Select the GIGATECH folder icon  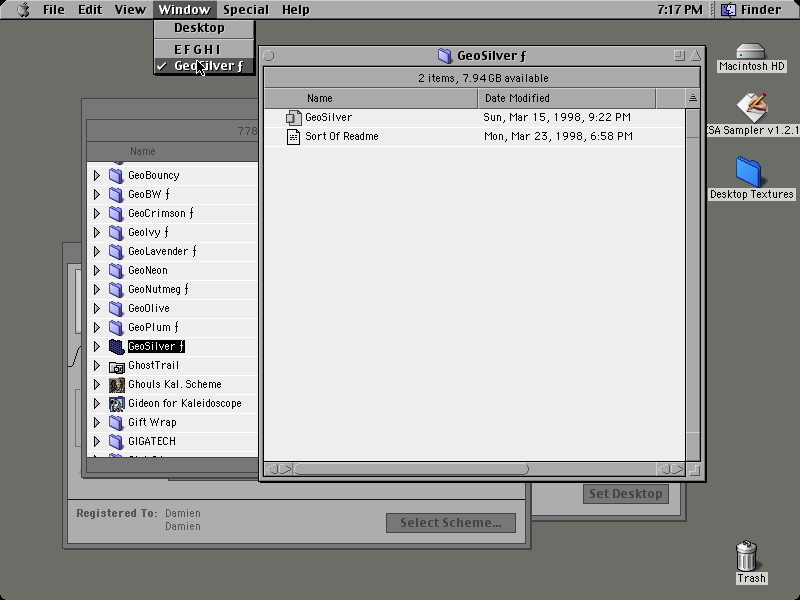coord(116,441)
